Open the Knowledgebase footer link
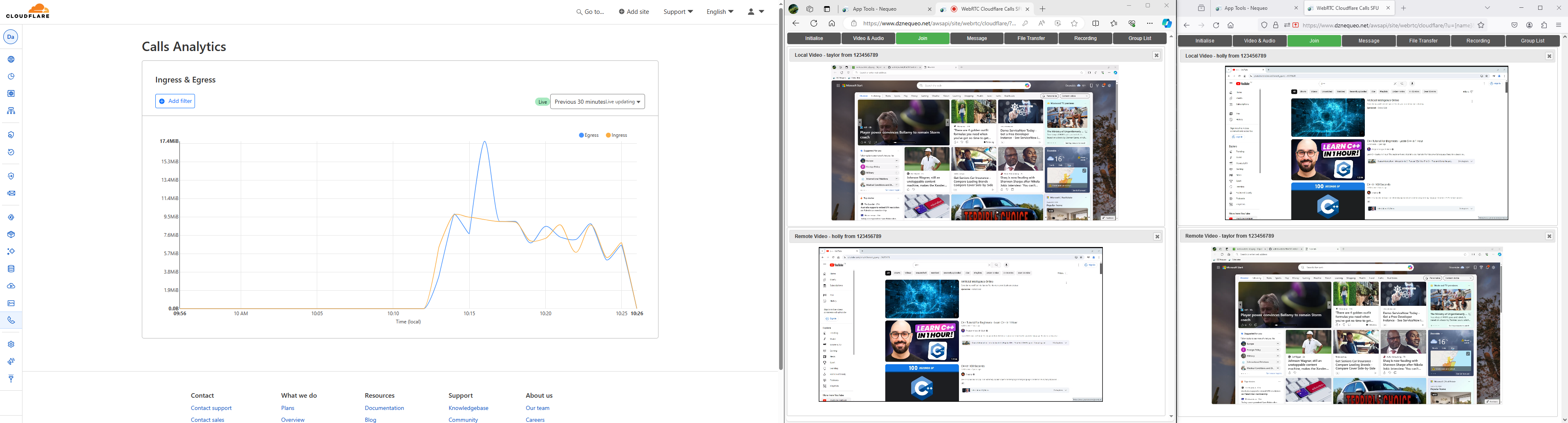Screen dimensions: 1568x423 point(468,408)
